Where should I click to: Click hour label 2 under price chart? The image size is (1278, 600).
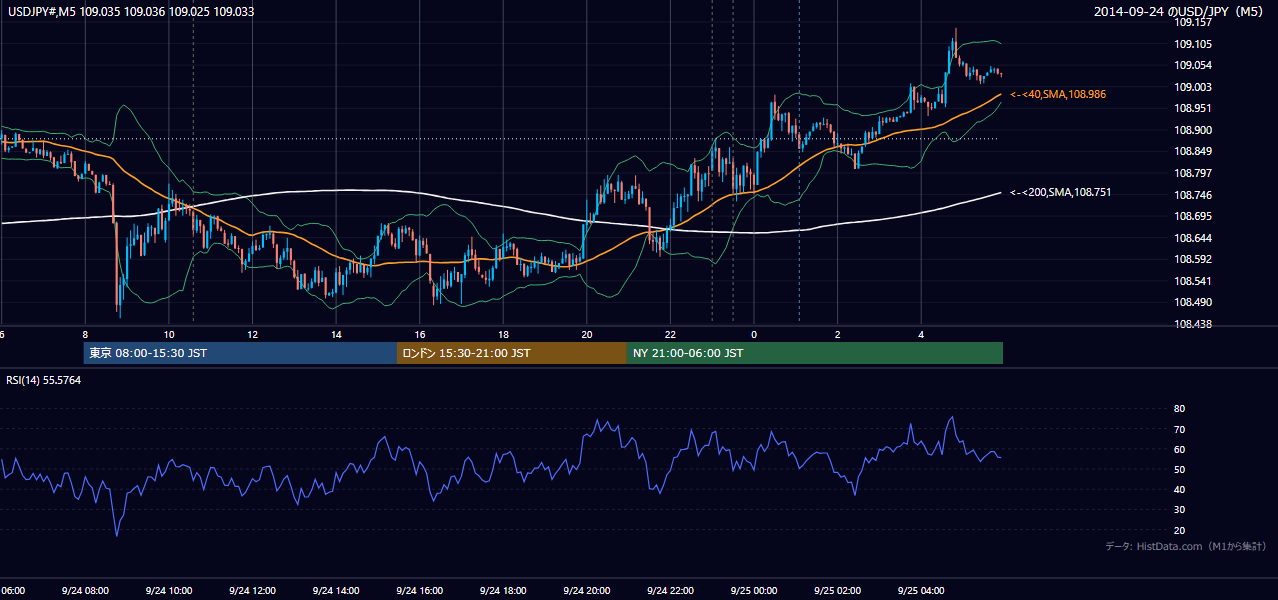(x=838, y=335)
